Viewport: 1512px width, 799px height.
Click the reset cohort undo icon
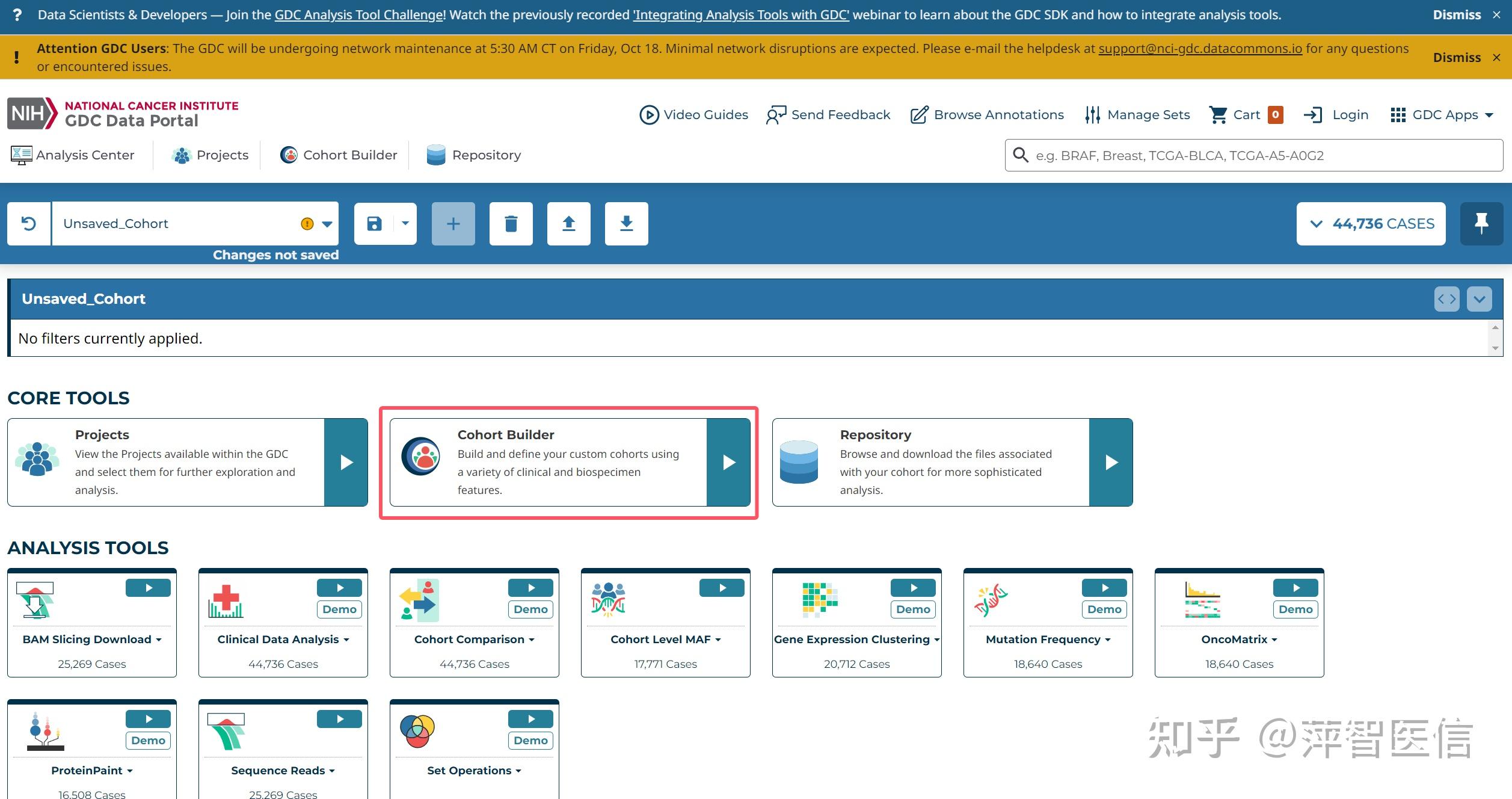28,224
